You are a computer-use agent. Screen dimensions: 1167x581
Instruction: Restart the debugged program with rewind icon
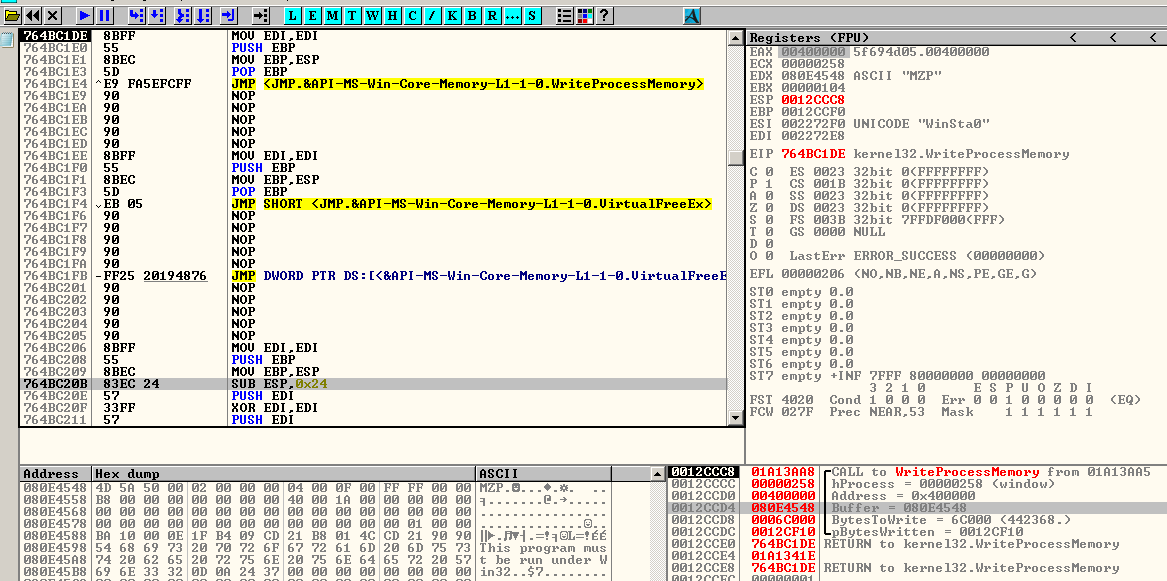[33, 16]
